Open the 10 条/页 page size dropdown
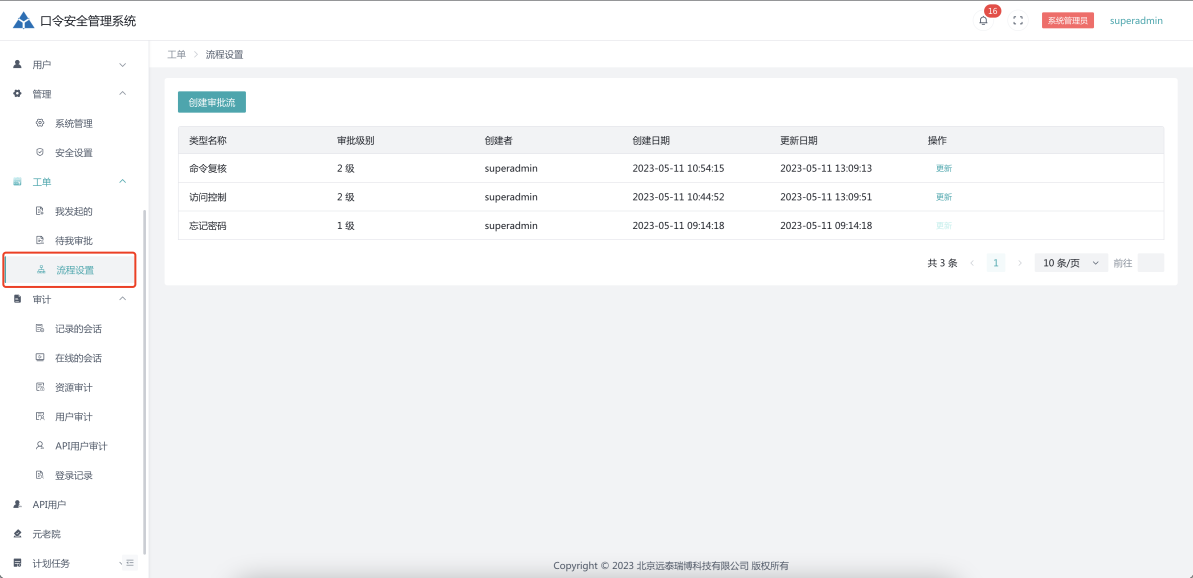The height and width of the screenshot is (578, 1193). [1070, 263]
